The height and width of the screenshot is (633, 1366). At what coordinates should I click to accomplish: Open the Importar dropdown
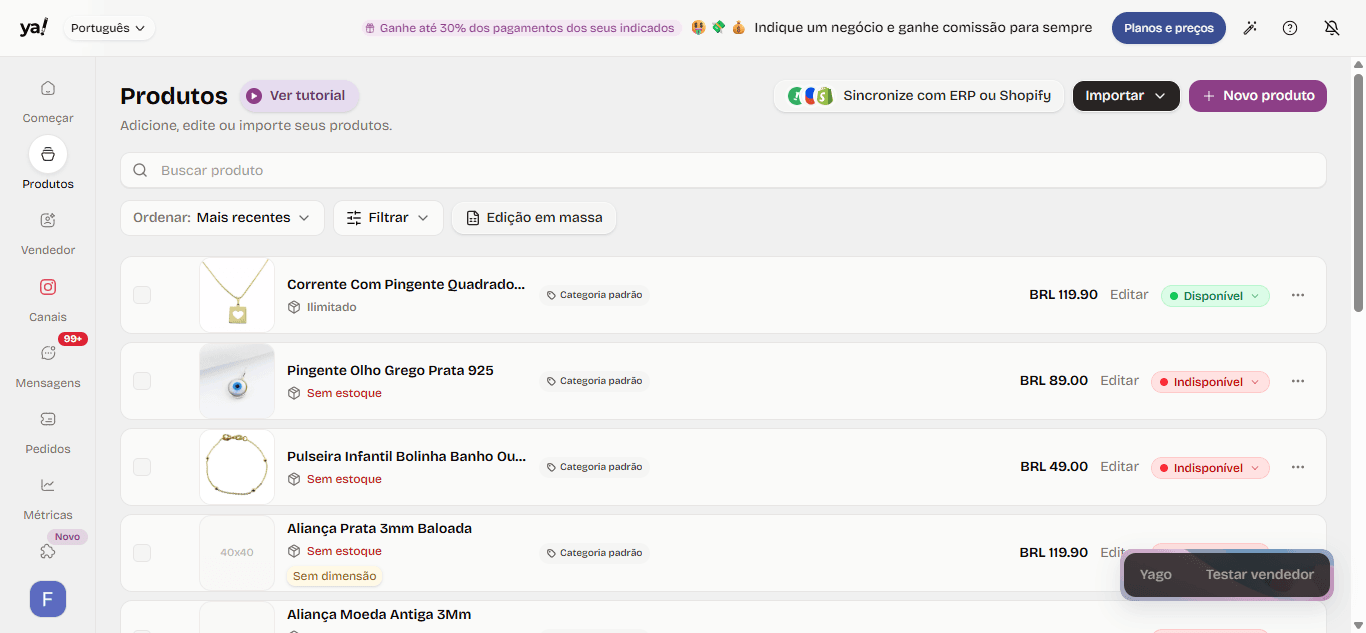point(1126,96)
